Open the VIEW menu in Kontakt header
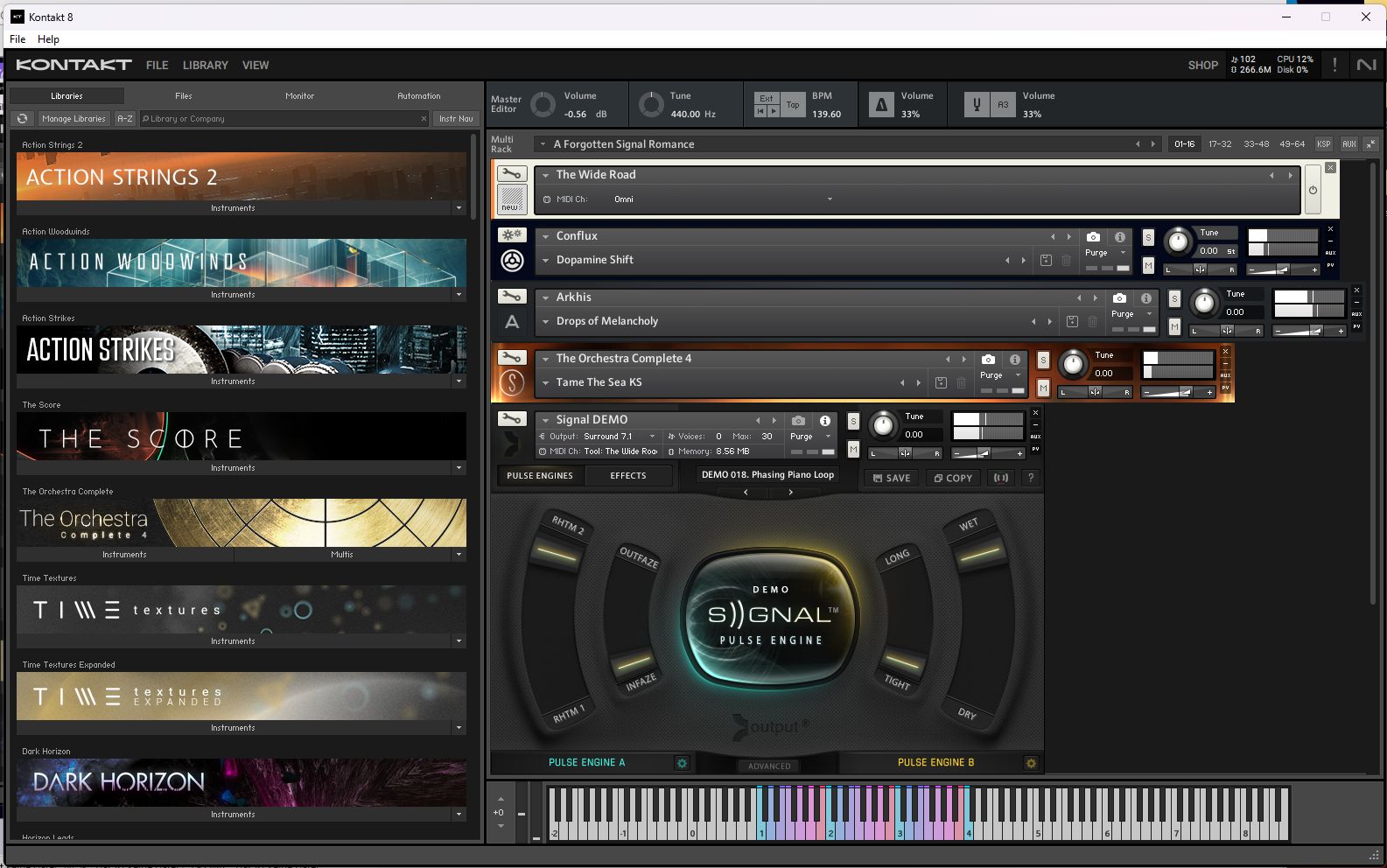The image size is (1387, 868). click(256, 66)
